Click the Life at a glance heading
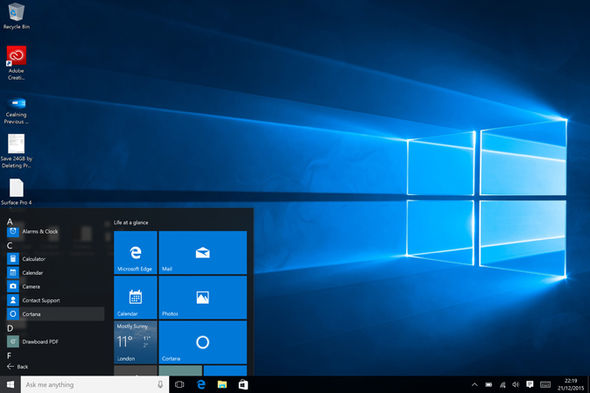The height and width of the screenshot is (393, 590). tap(131, 222)
